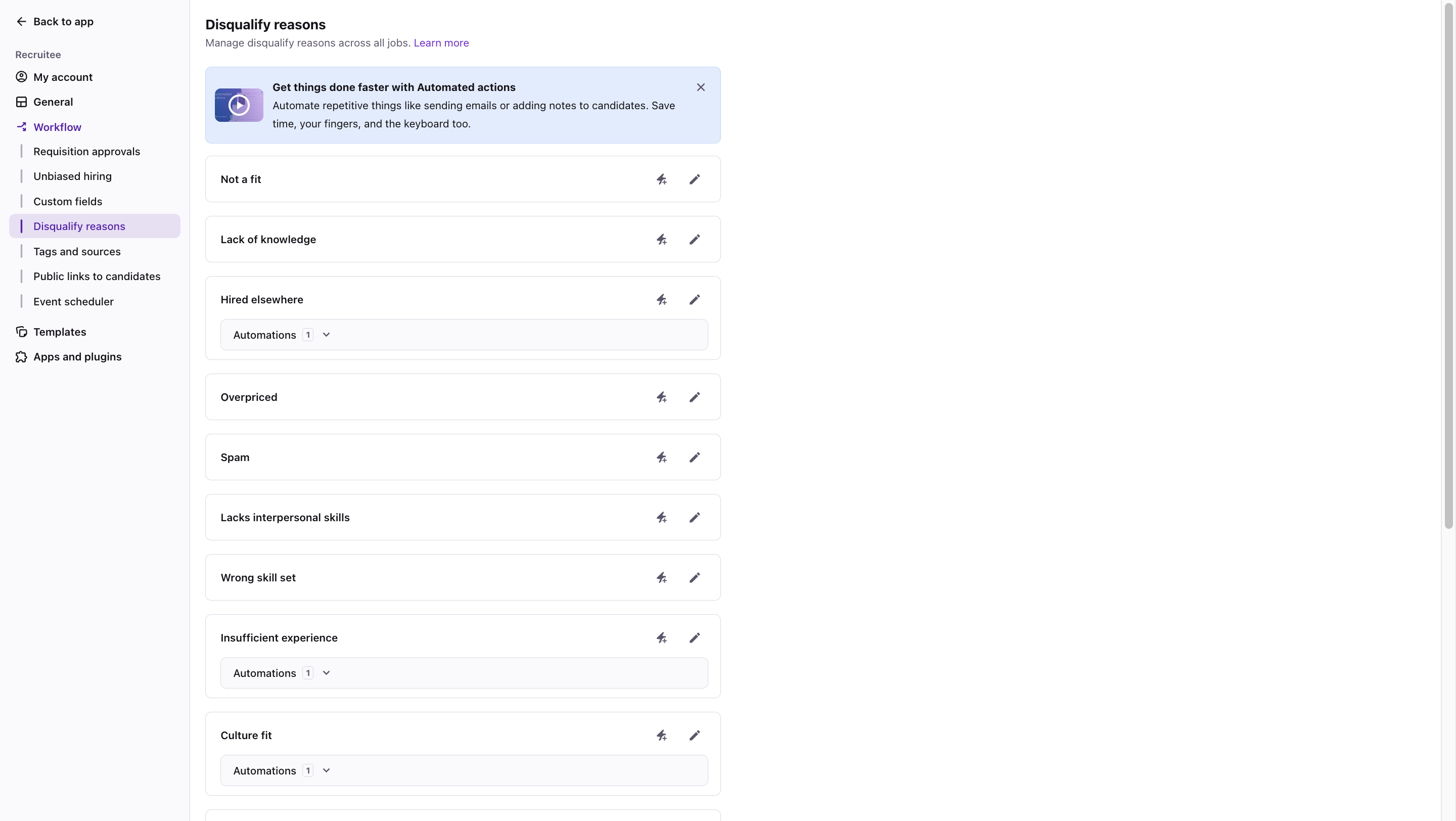Edit the Culture fit reason
This screenshot has width=1456, height=821.
click(x=695, y=735)
